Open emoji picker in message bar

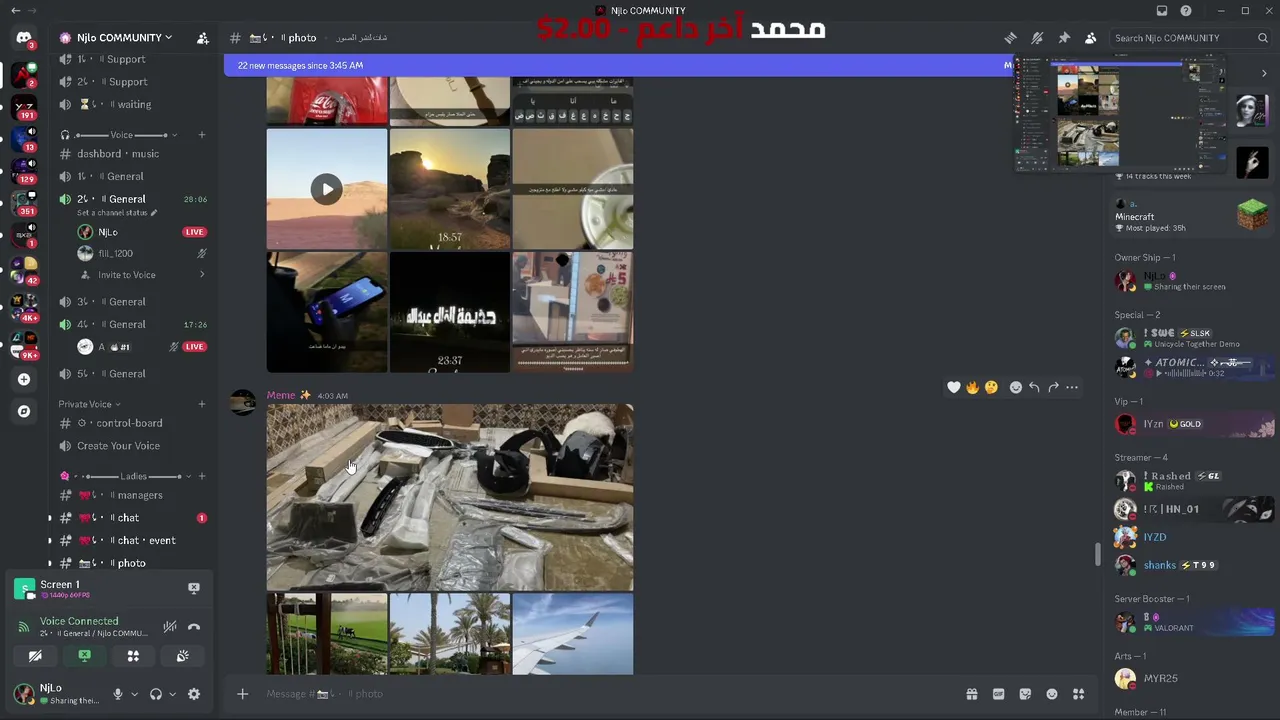tap(1052, 694)
